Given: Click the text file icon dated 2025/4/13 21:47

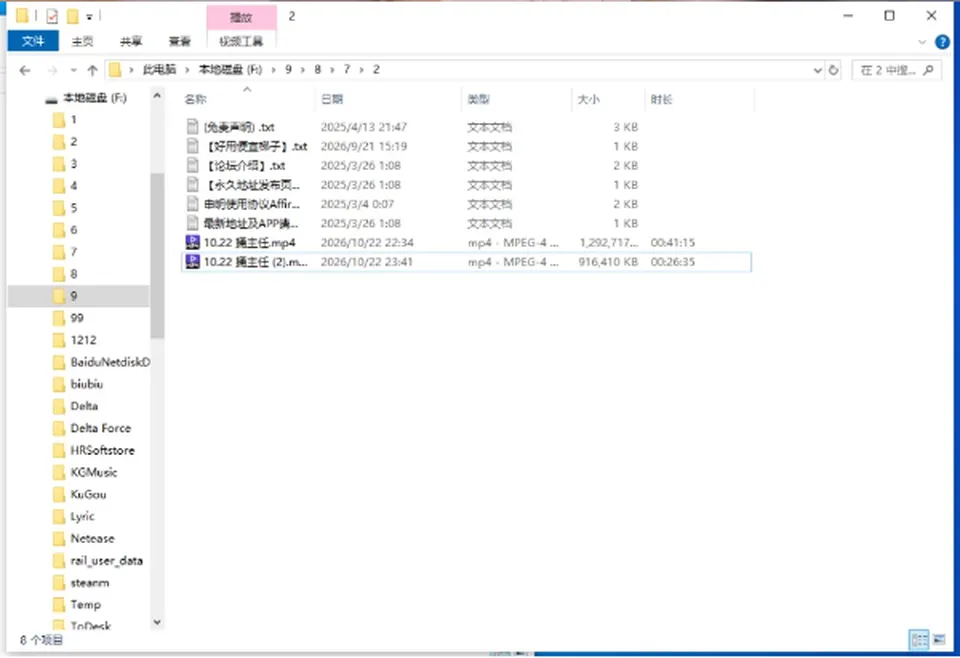Looking at the screenshot, I should click(192, 127).
